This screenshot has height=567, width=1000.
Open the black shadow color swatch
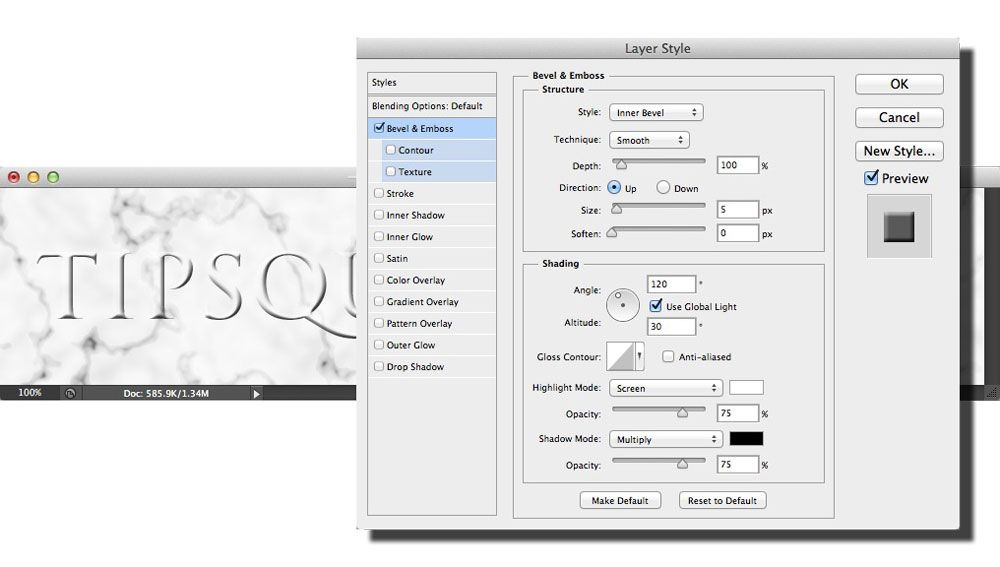click(x=746, y=438)
